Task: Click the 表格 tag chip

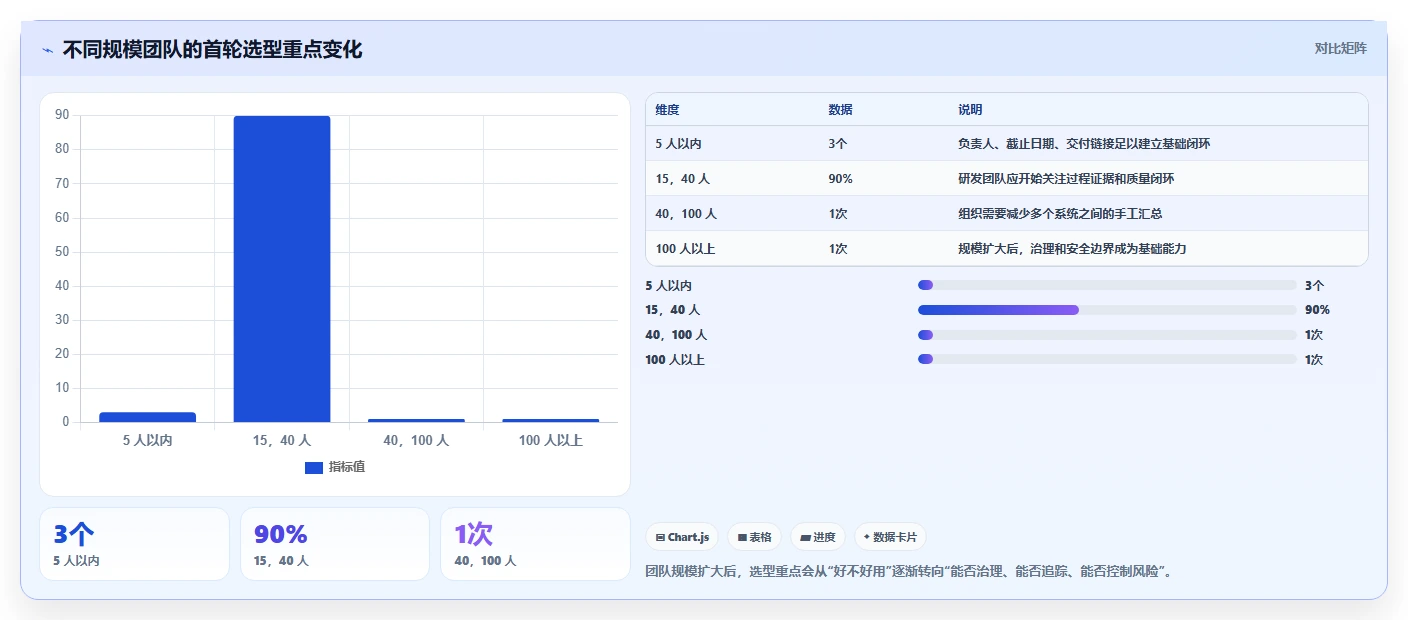Action: pyautogui.click(x=754, y=537)
